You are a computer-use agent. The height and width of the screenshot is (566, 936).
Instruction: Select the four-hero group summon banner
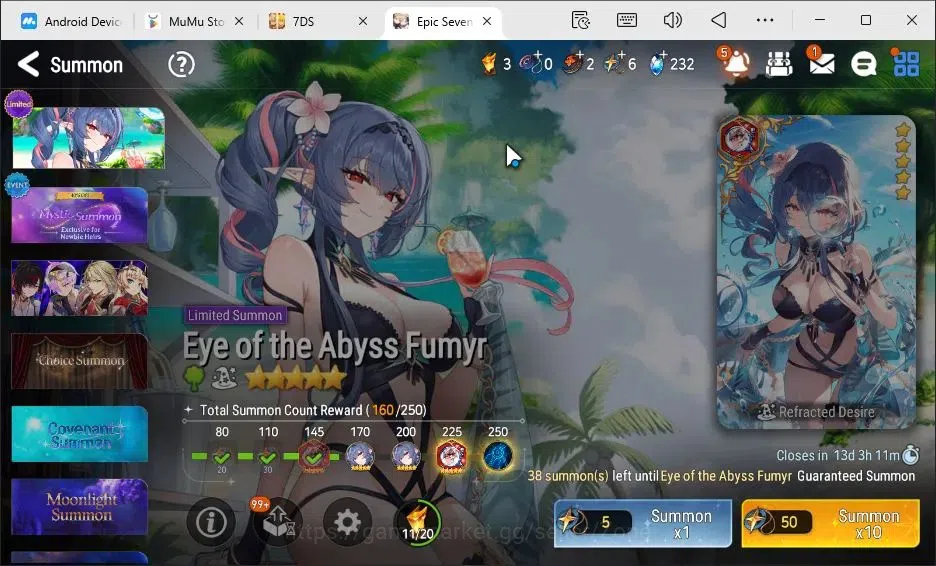coord(79,288)
